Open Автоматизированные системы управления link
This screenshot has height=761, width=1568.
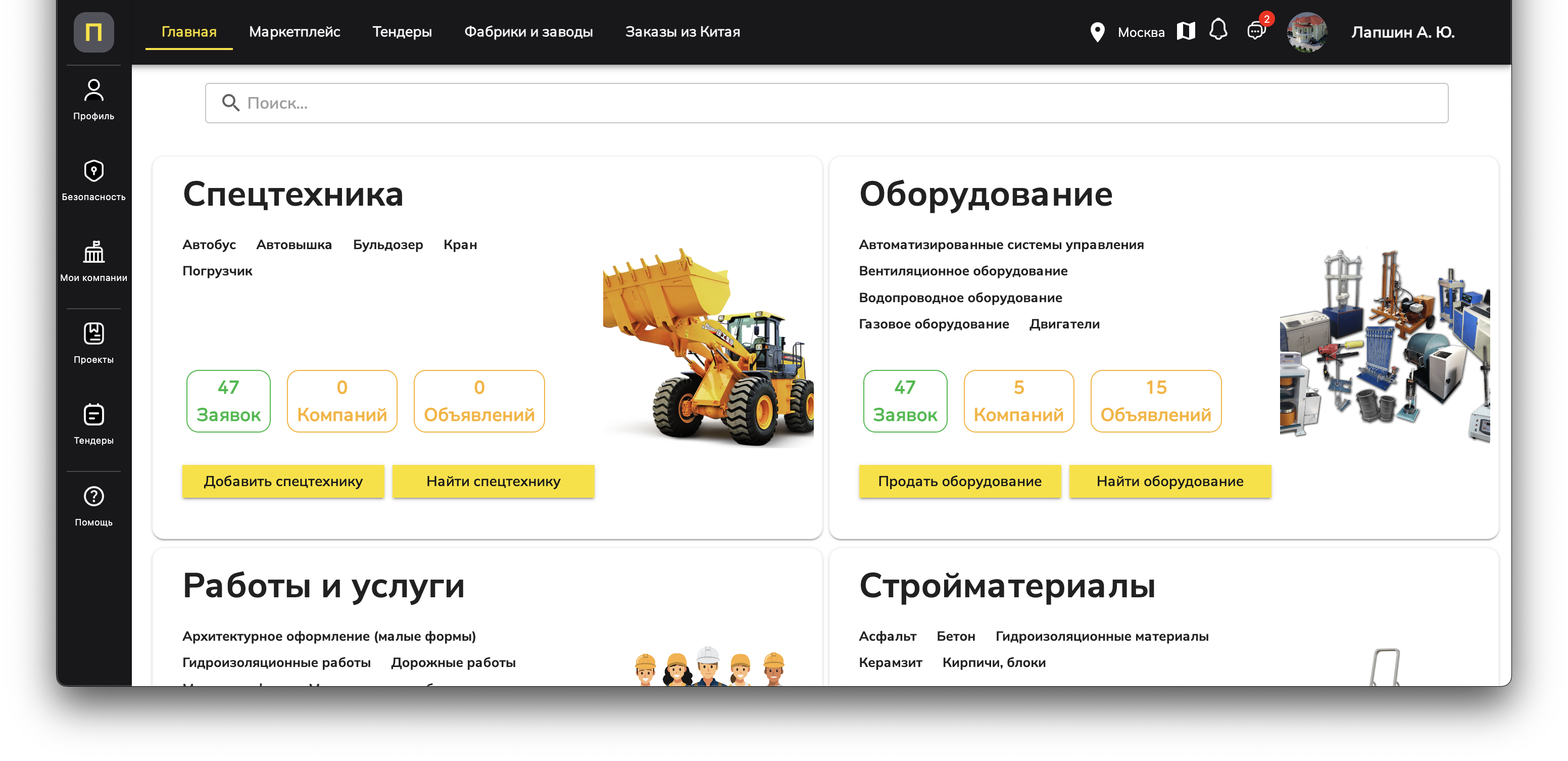click(1001, 244)
